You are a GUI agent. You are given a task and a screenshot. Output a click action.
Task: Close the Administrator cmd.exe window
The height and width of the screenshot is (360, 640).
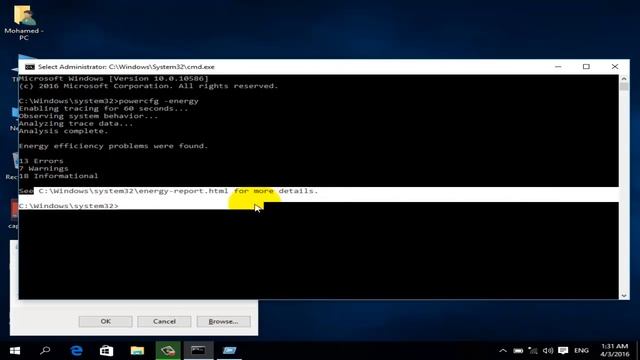pos(615,67)
